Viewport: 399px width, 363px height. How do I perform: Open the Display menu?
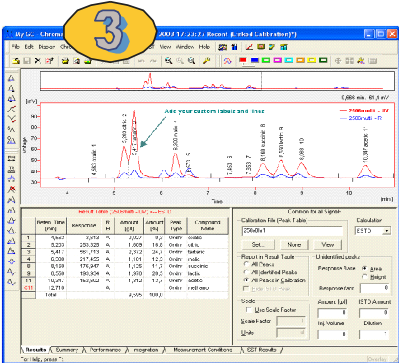(47, 47)
